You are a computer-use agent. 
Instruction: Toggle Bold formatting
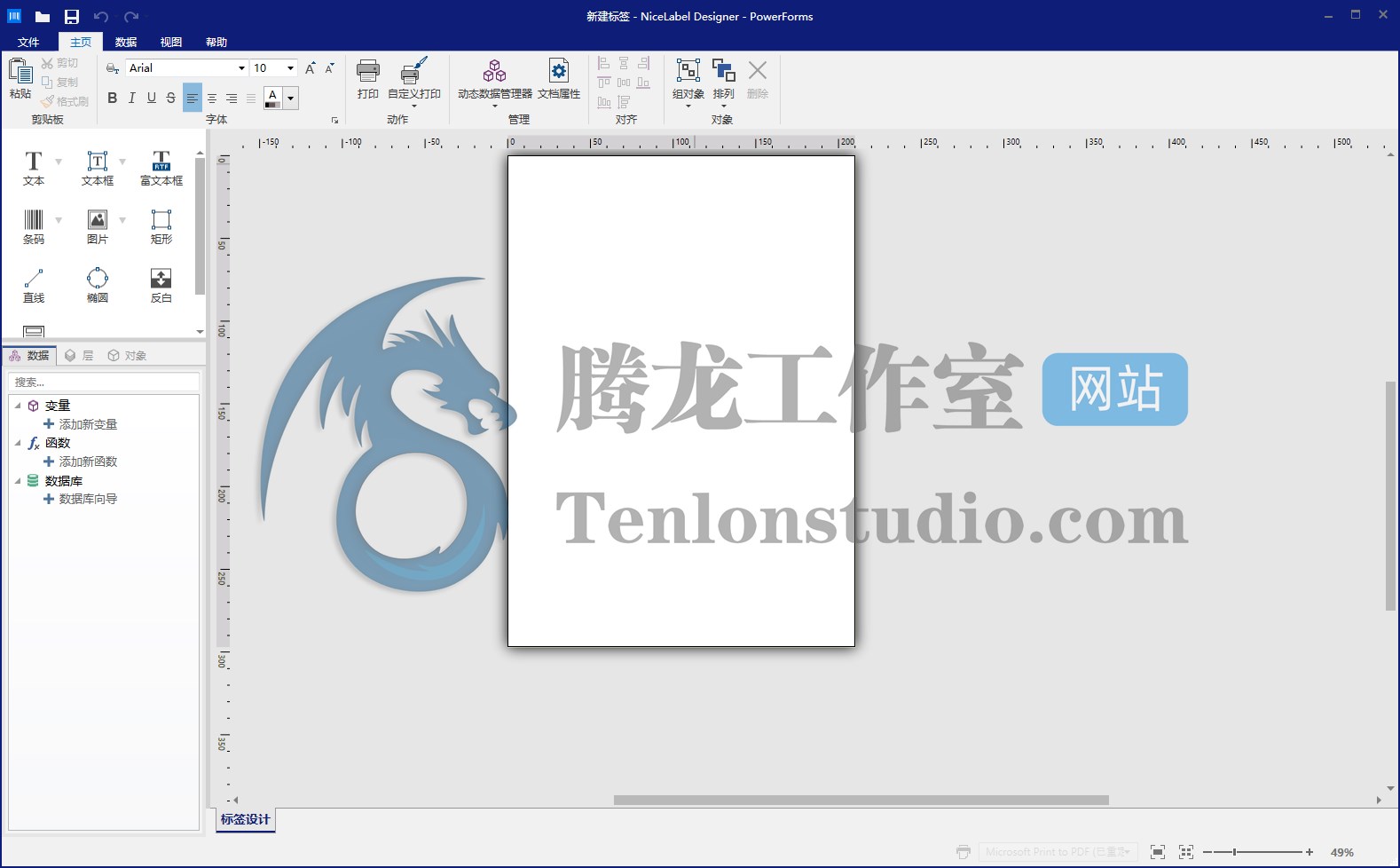[x=113, y=98]
